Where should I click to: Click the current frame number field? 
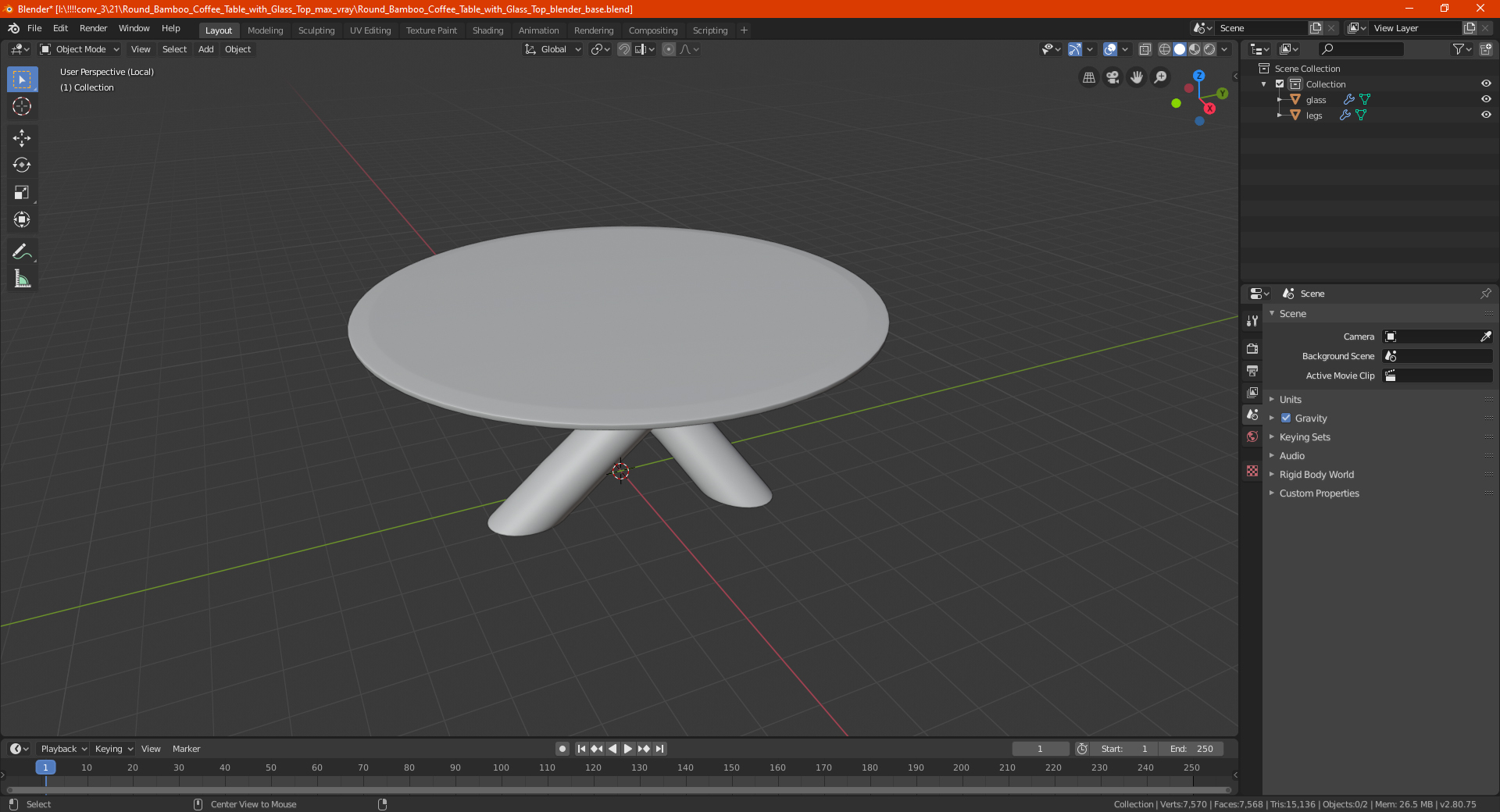pos(1040,749)
